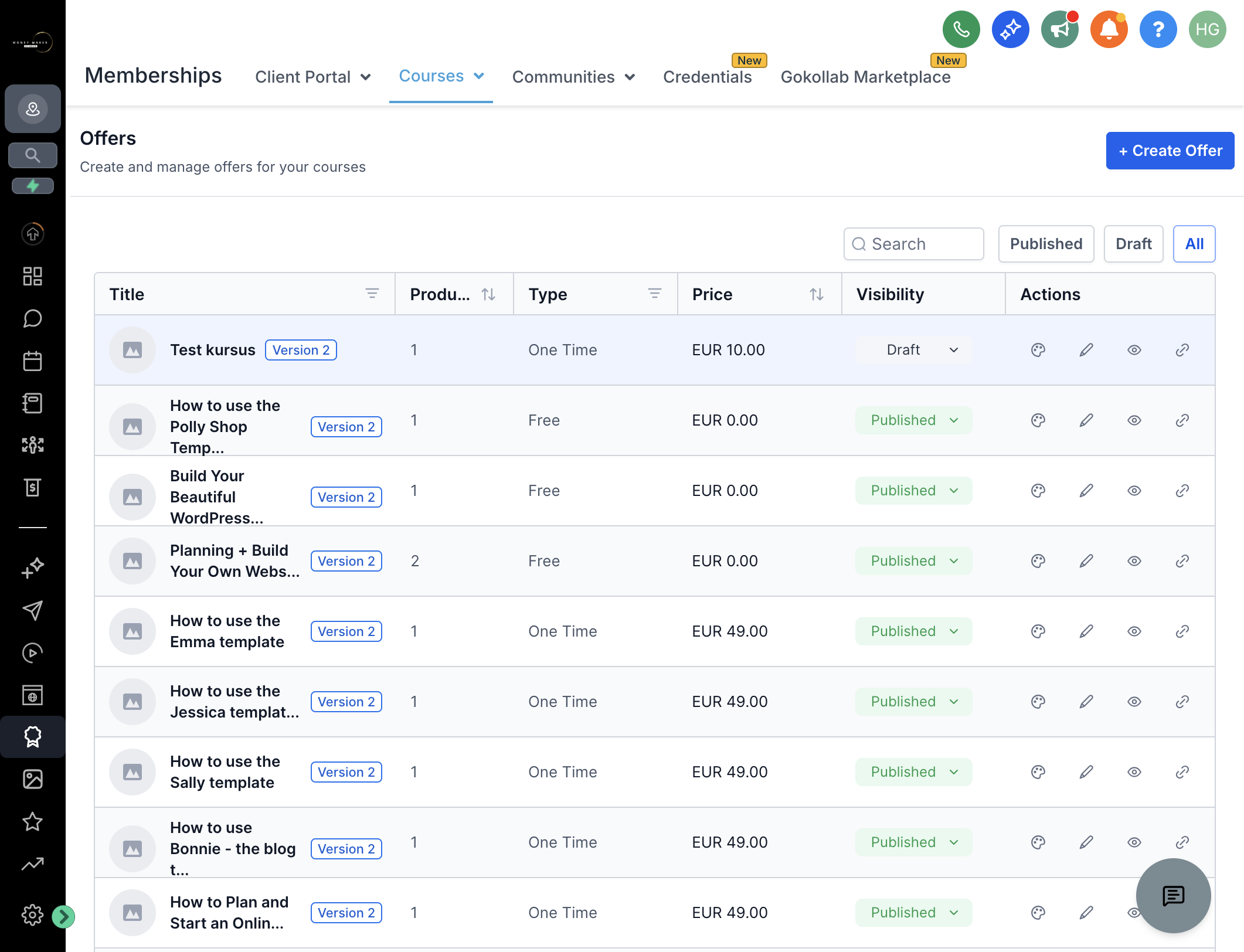Open the sidebar settings gear icon
The width and height of the screenshot is (1244, 952).
(x=33, y=914)
